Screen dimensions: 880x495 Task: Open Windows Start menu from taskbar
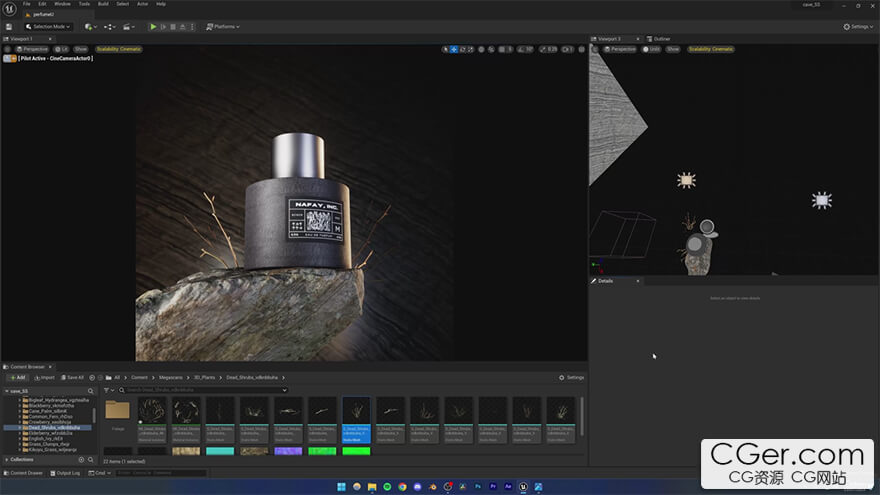point(340,487)
